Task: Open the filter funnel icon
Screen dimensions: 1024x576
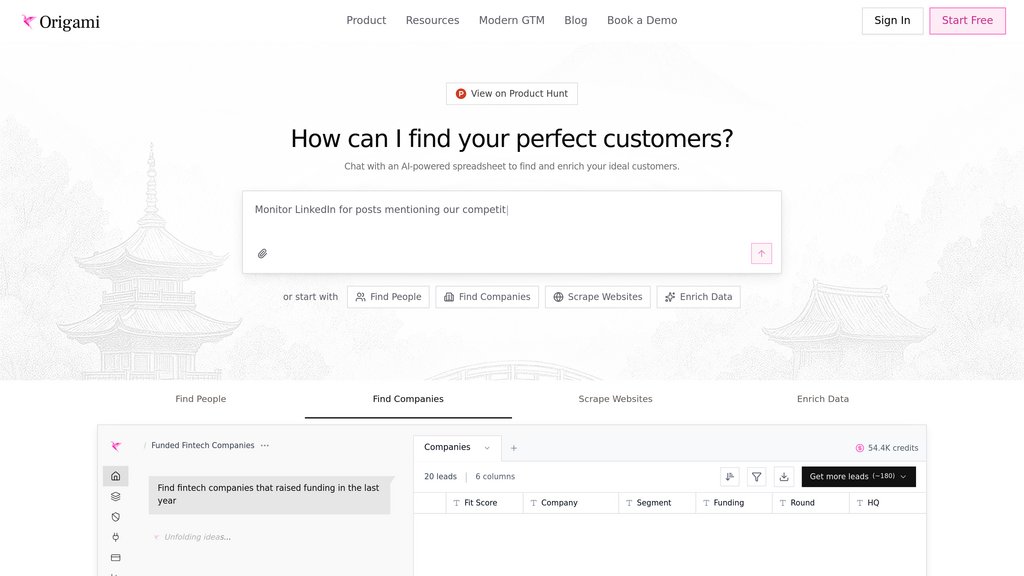Action: click(757, 477)
